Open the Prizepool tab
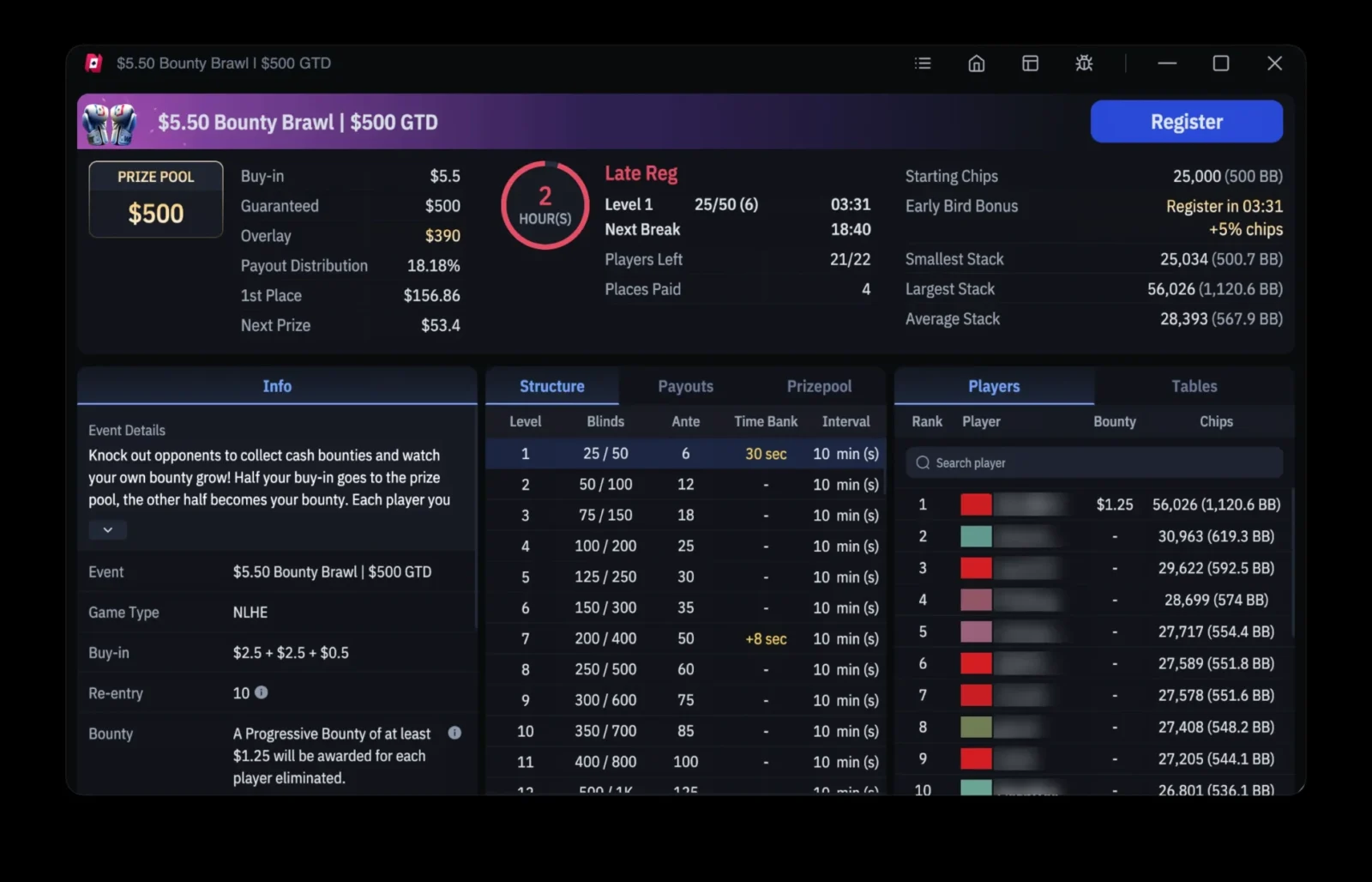1372x882 pixels. [x=819, y=386]
